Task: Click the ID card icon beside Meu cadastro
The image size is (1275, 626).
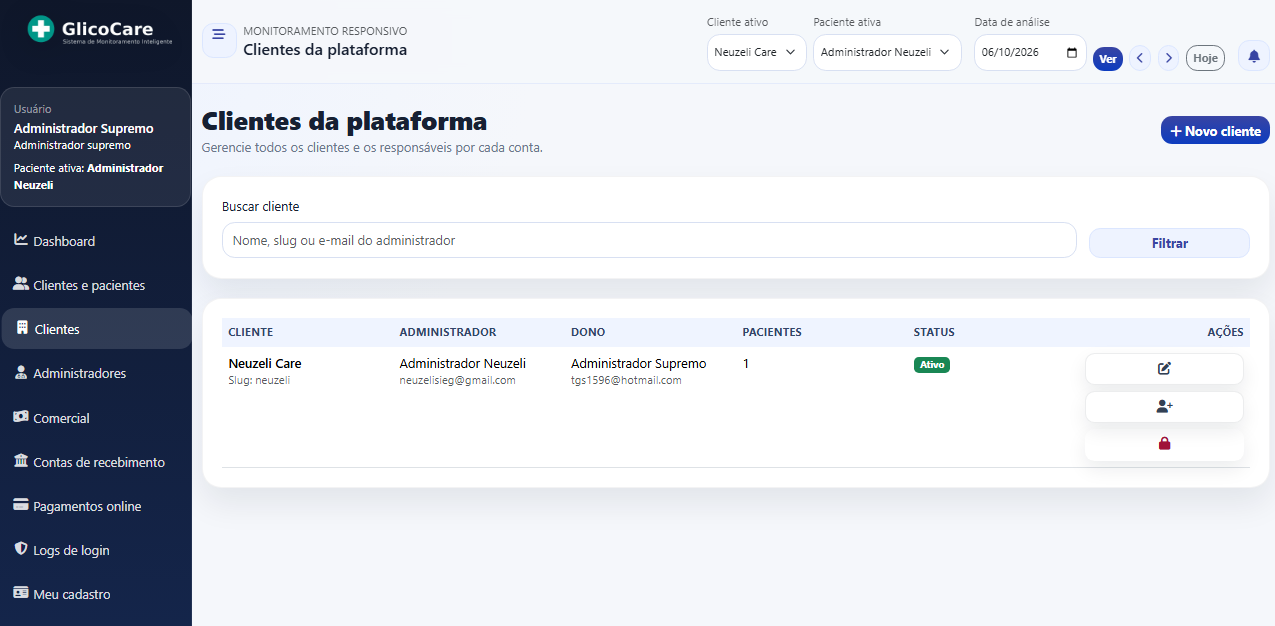Action: point(21,593)
